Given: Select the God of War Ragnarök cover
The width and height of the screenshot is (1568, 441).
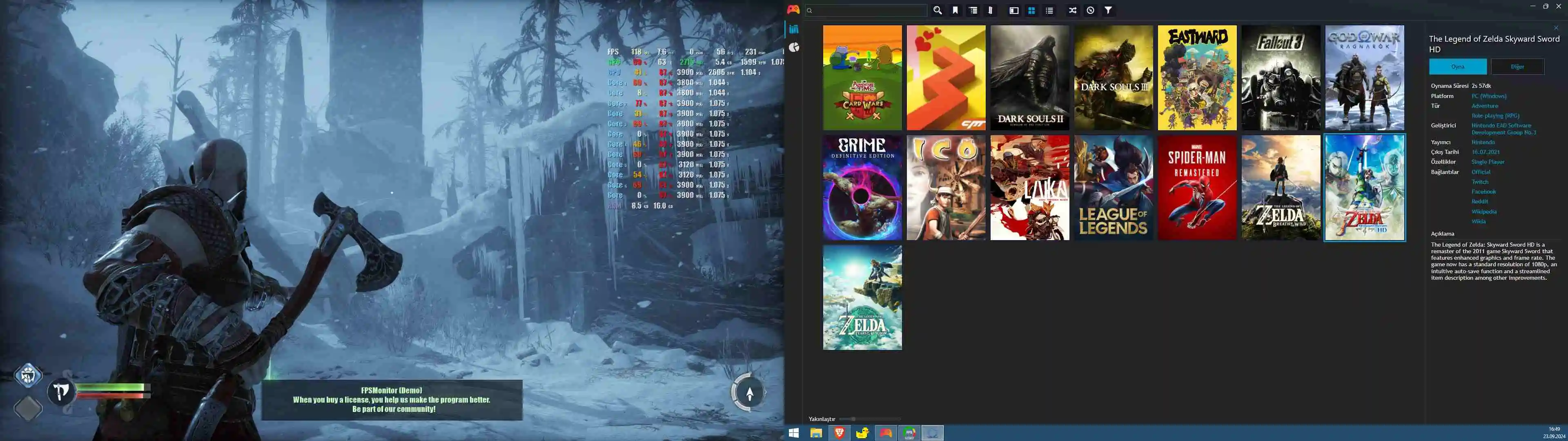Looking at the screenshot, I should [x=1365, y=77].
